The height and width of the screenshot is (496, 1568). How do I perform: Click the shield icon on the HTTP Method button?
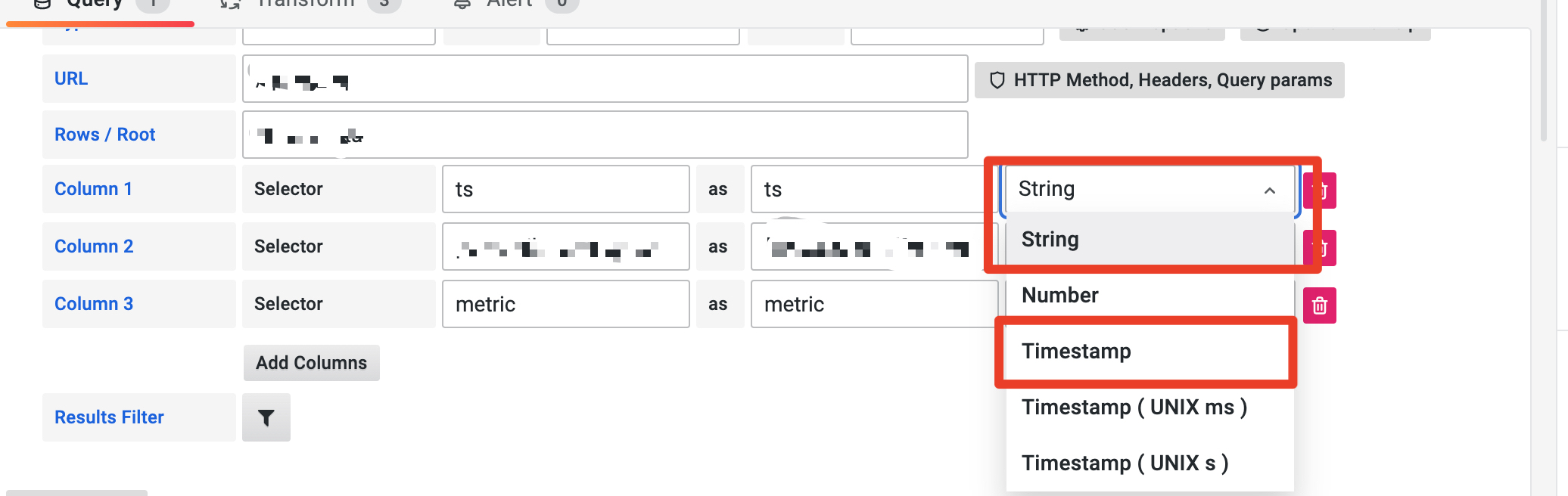click(997, 79)
